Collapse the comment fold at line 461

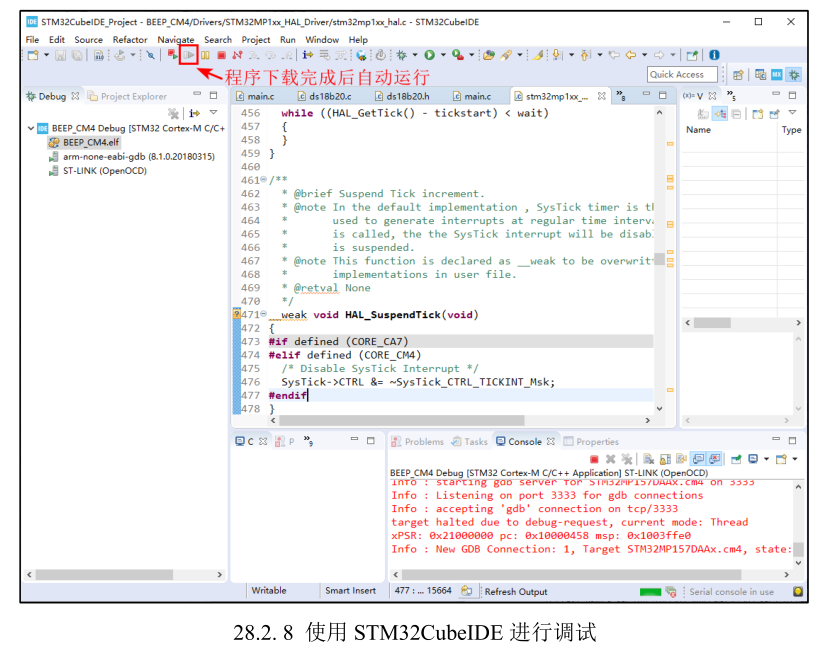tap(264, 179)
